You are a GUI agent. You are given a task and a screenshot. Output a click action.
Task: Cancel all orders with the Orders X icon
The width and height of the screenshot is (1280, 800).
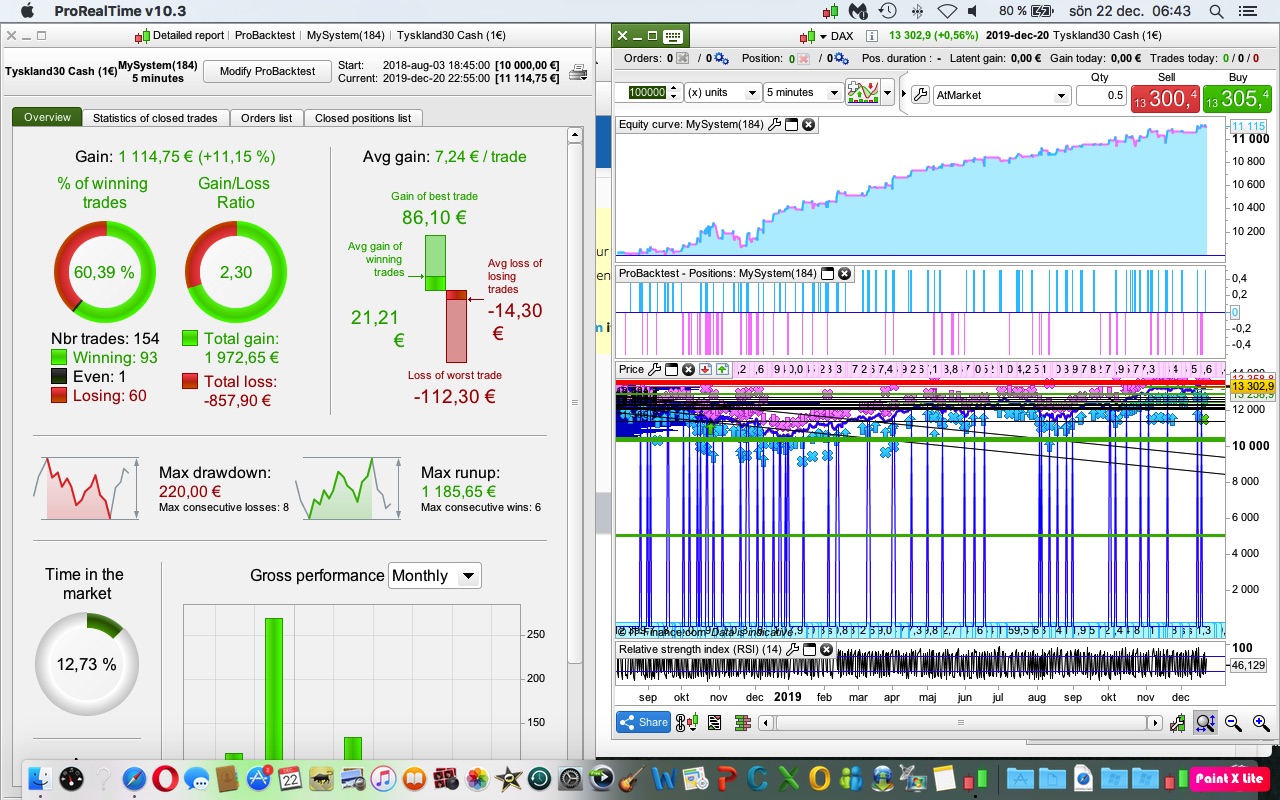click(682, 58)
